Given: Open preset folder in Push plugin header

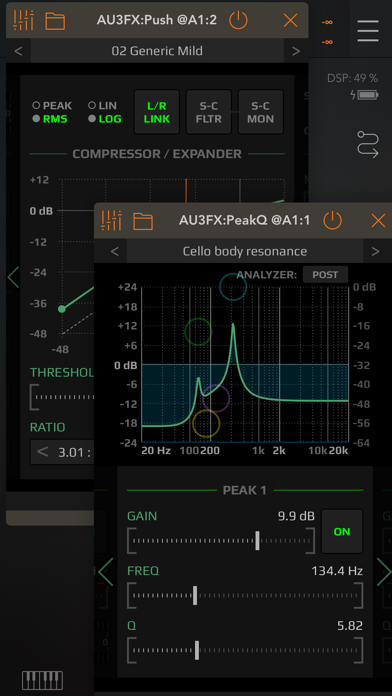Looking at the screenshot, I should [55, 21].
